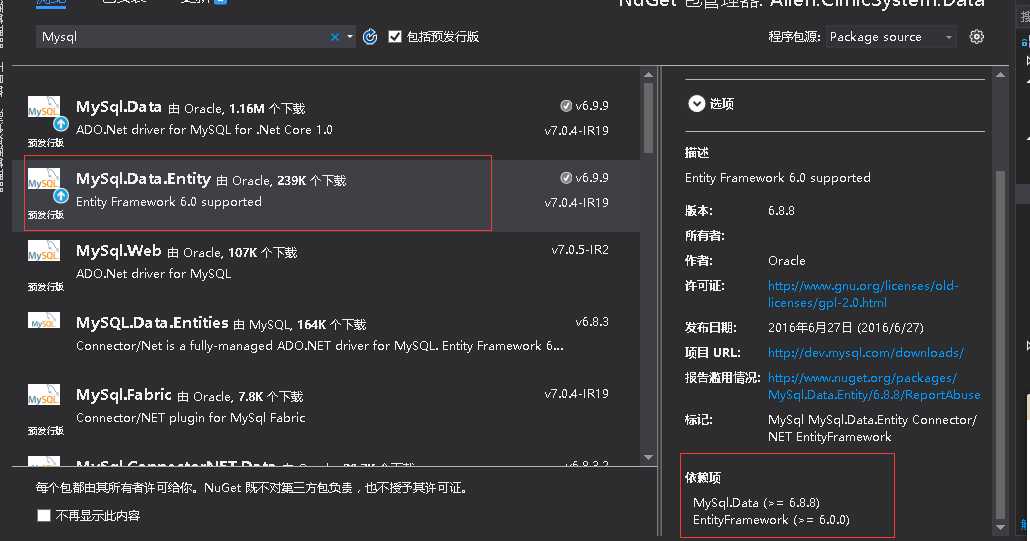
Task: Click the details pane scrollbar thumb
Action: [1000, 345]
